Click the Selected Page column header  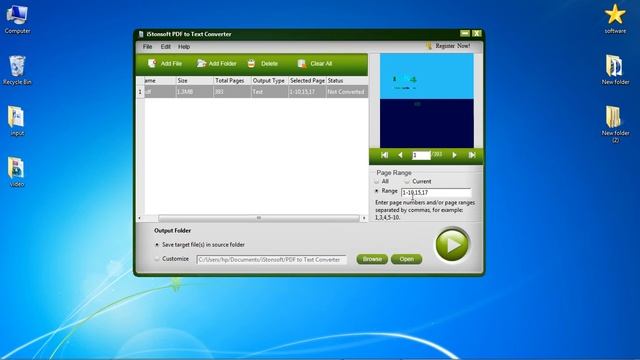click(307, 81)
